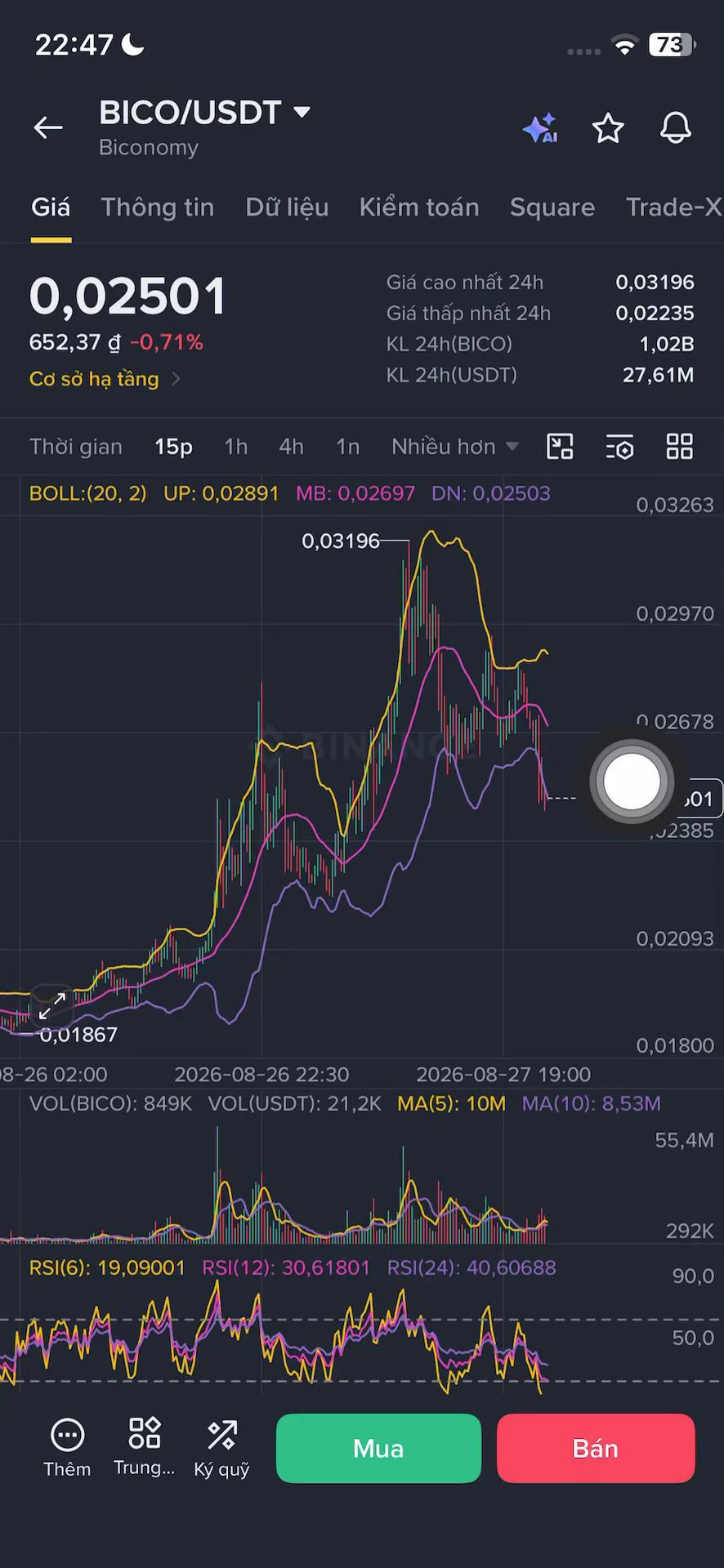
Task: Tap the BICO/USDT pair title
Action: [190, 113]
